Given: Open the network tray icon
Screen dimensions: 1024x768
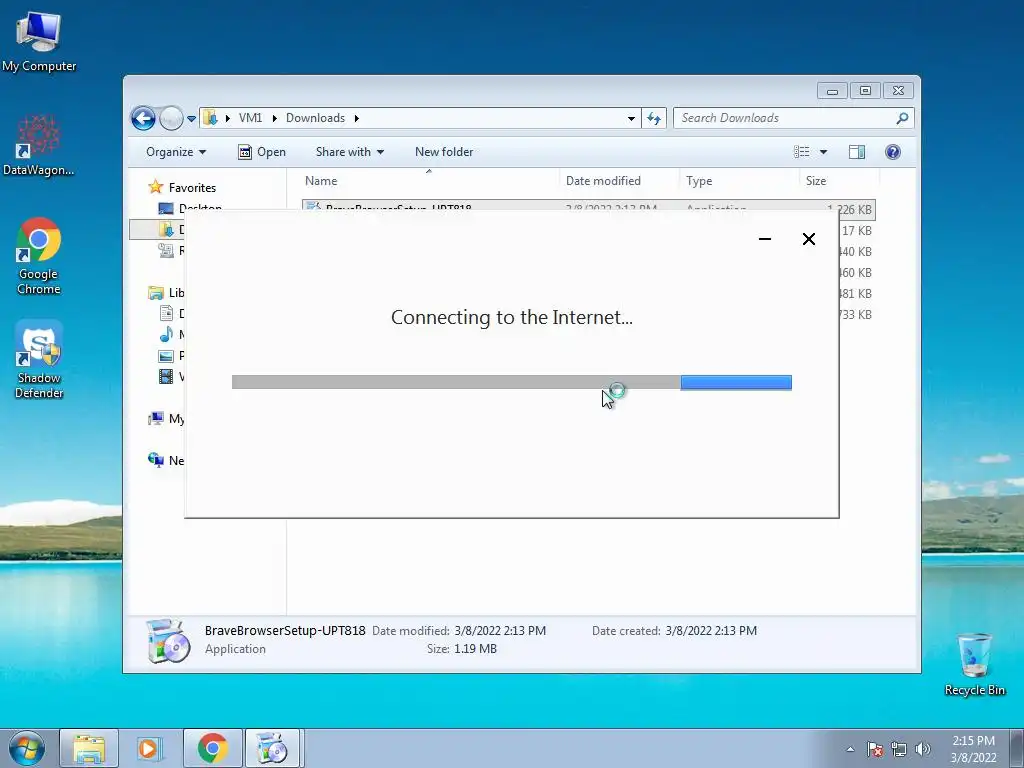Looking at the screenshot, I should [899, 749].
